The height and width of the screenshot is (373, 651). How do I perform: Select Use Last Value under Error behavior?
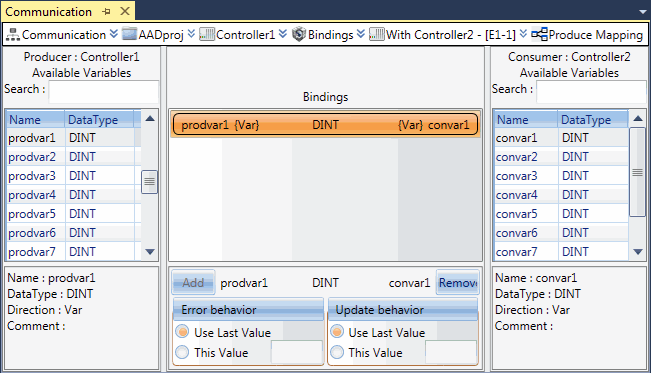click(x=182, y=331)
